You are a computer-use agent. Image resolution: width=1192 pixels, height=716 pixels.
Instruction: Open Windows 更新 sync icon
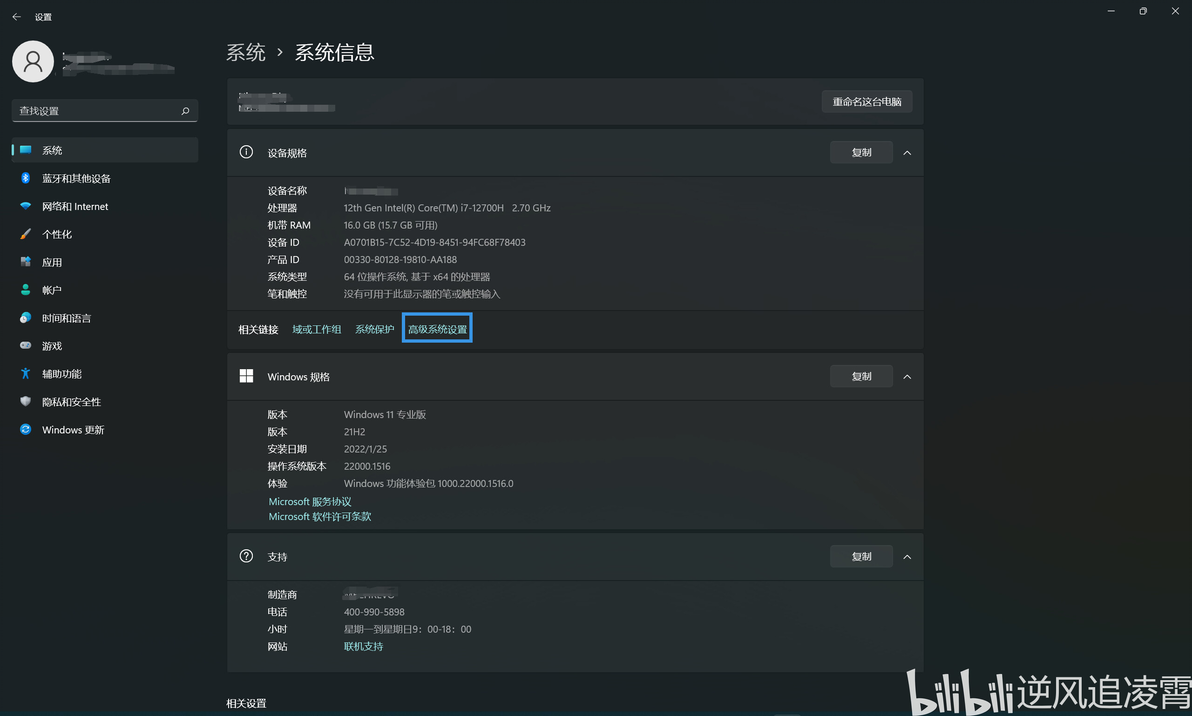(26, 429)
